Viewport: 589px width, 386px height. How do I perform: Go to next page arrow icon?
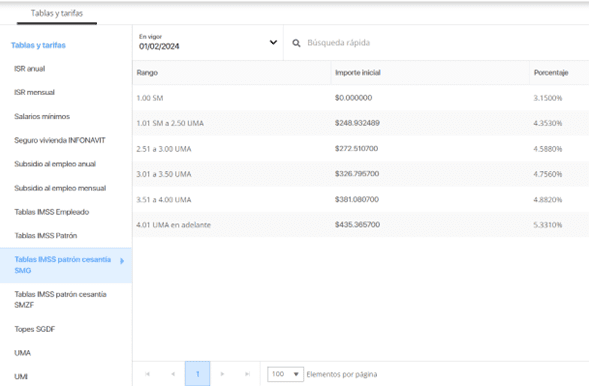point(222,374)
